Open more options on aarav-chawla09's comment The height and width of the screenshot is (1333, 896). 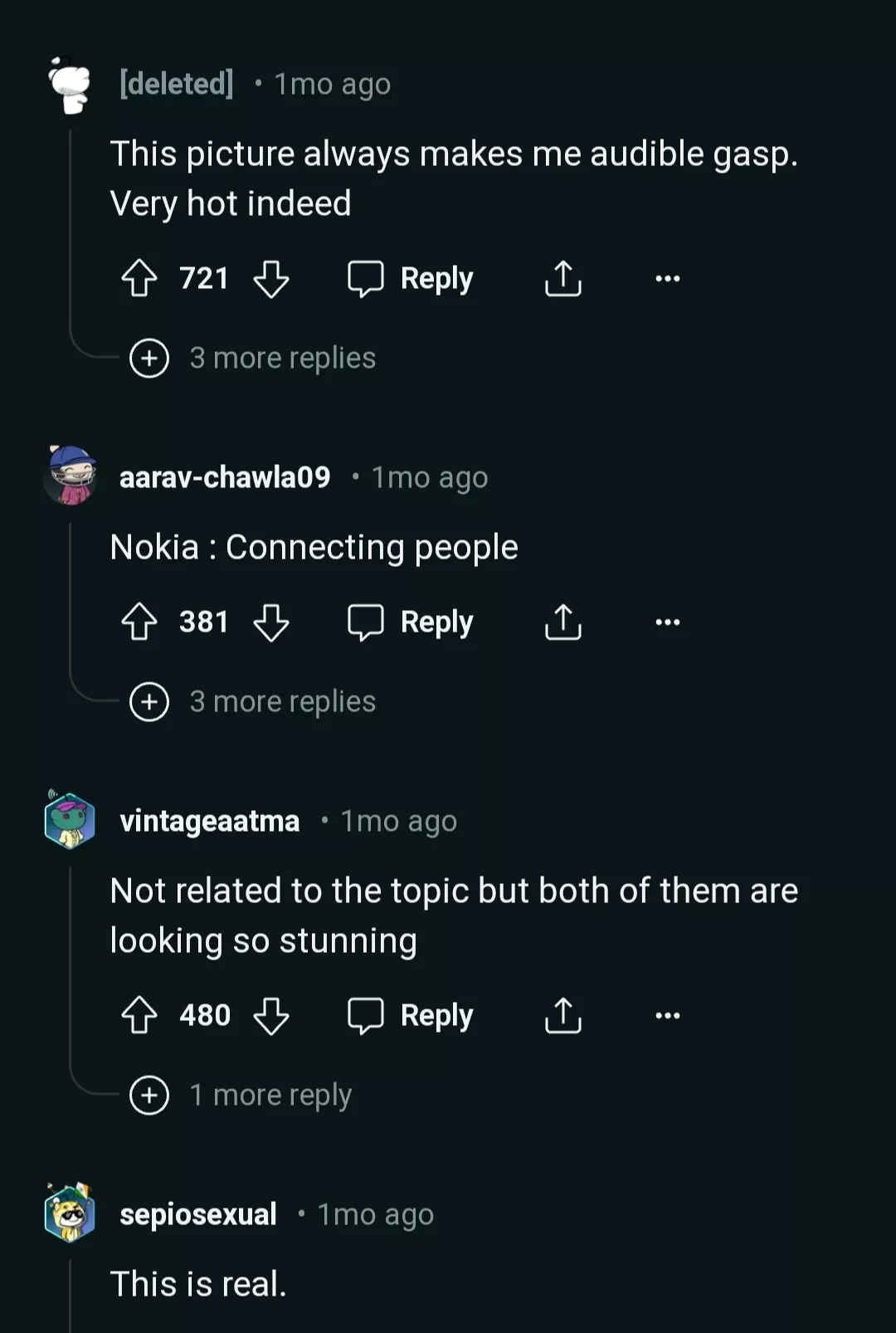[x=667, y=622]
